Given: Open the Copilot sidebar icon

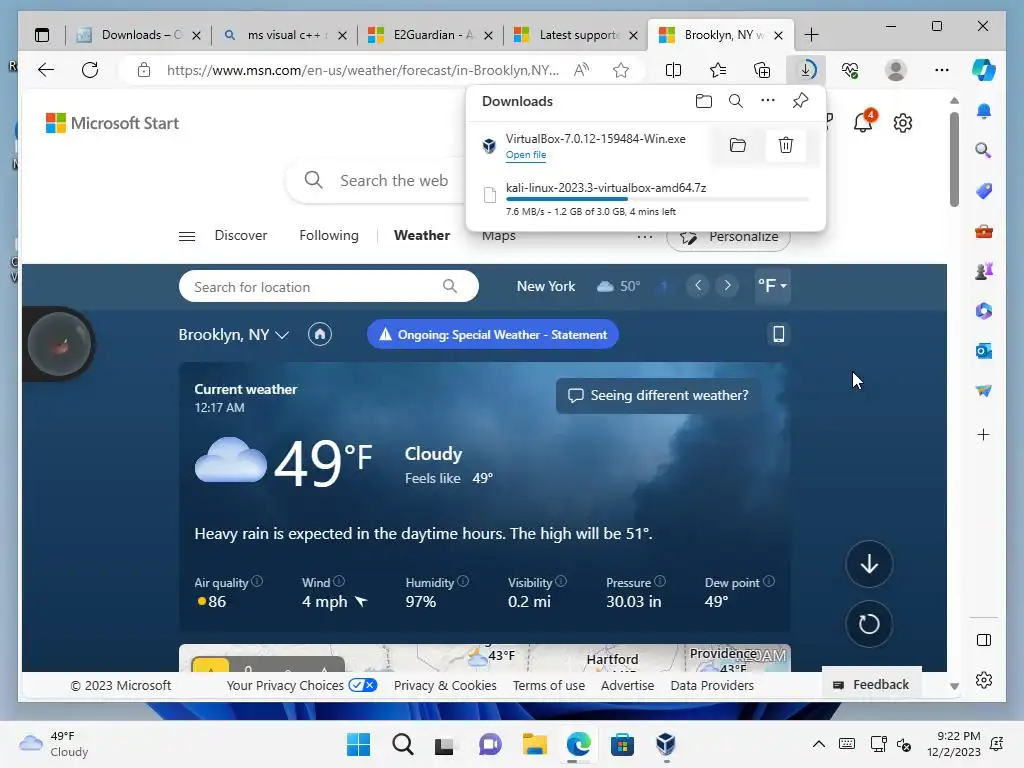Looking at the screenshot, I should pos(984,70).
